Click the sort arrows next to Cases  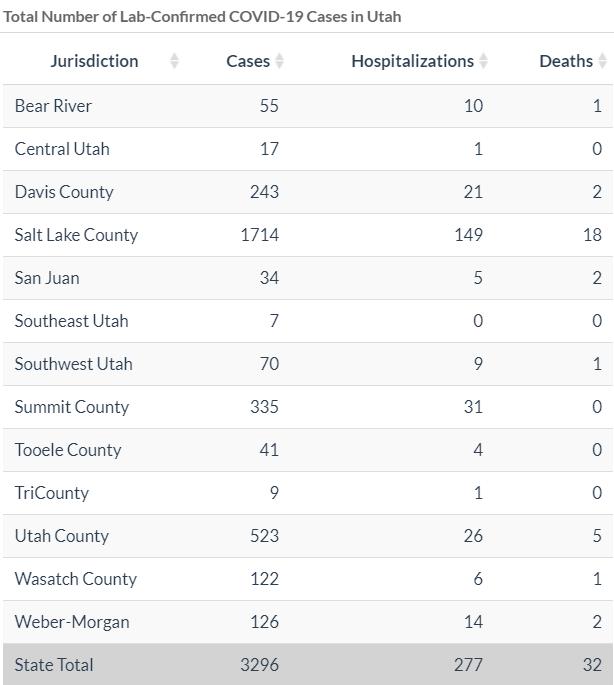280,61
